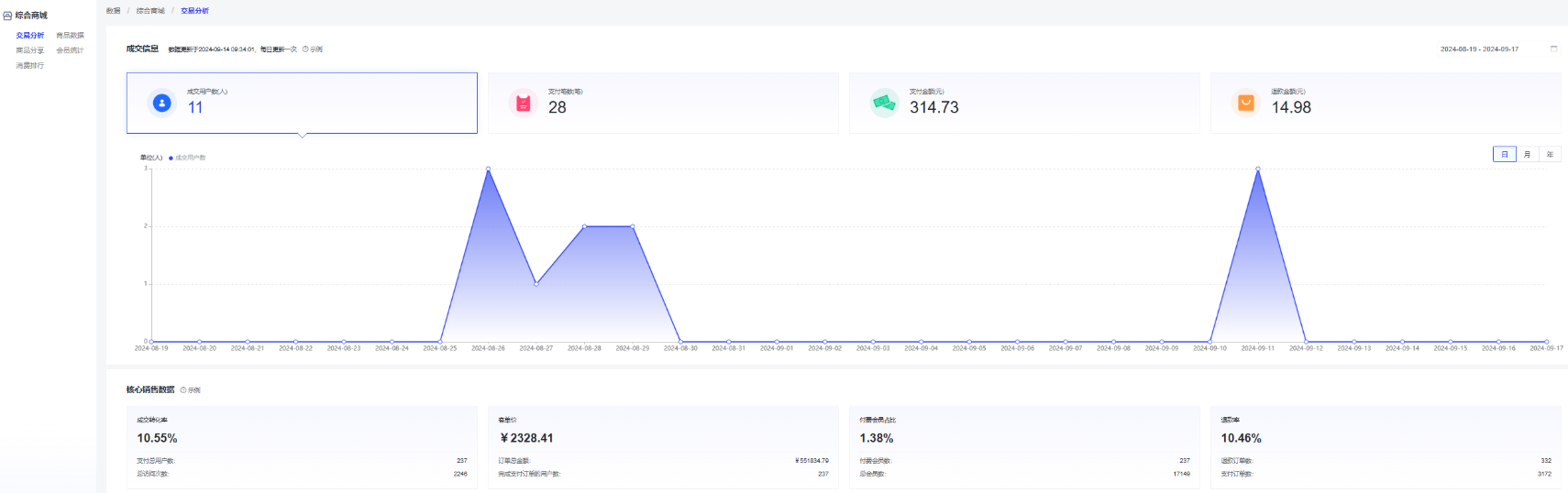Switch chart granularity to 月 (month)
This screenshot has width=1568, height=493.
tap(1527, 154)
